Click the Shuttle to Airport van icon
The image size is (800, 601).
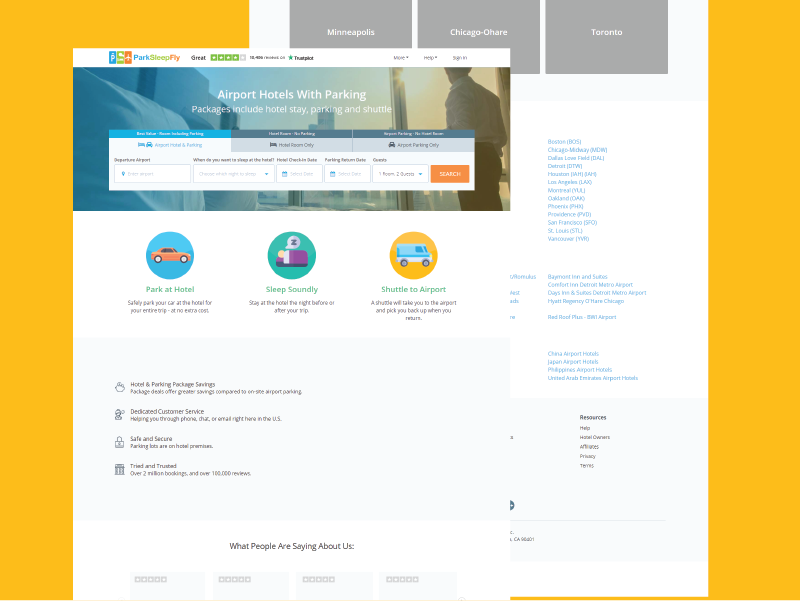click(x=413, y=255)
